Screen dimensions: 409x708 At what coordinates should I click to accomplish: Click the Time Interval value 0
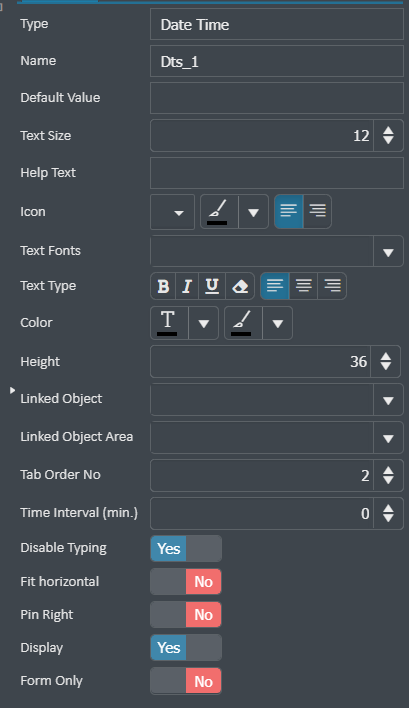(365, 514)
